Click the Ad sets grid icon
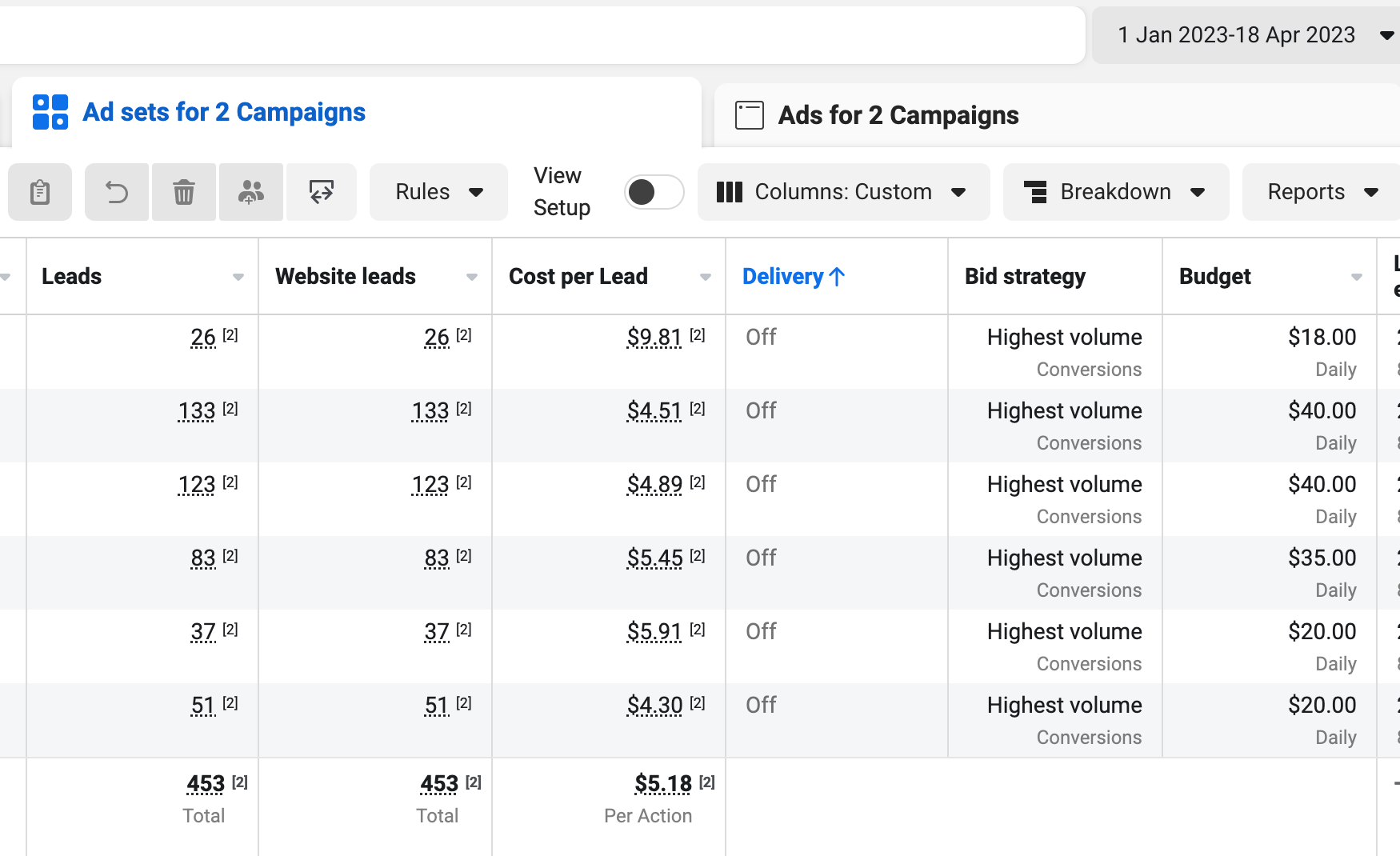 (x=50, y=112)
